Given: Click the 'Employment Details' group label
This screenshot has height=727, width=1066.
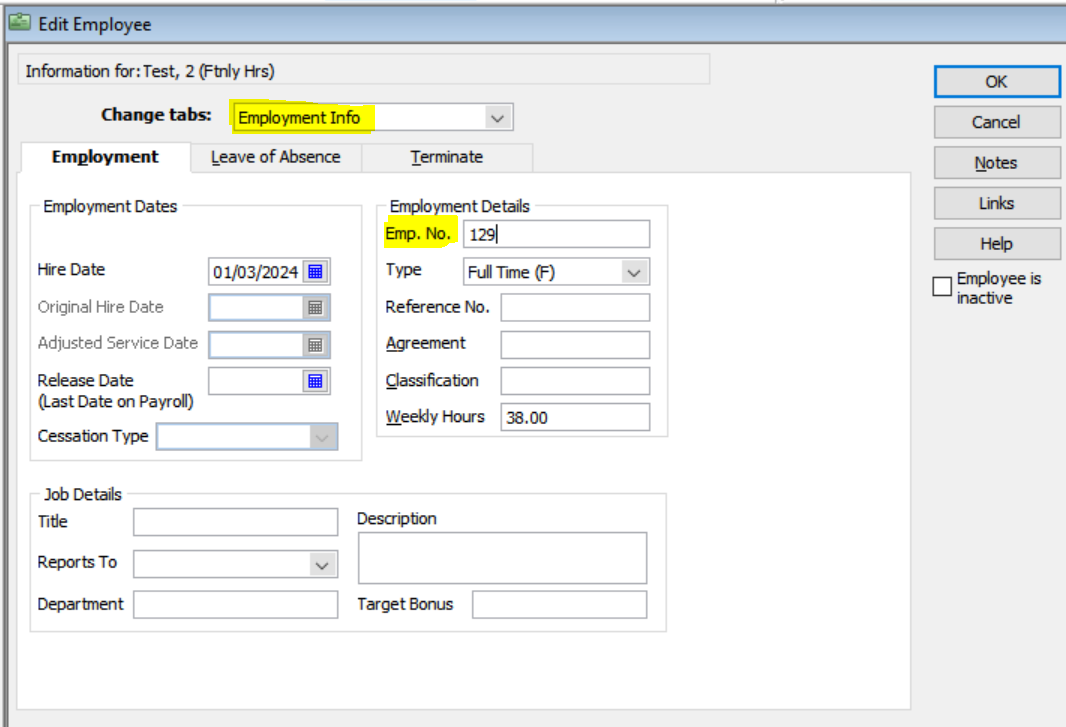Looking at the screenshot, I should tap(460, 206).
